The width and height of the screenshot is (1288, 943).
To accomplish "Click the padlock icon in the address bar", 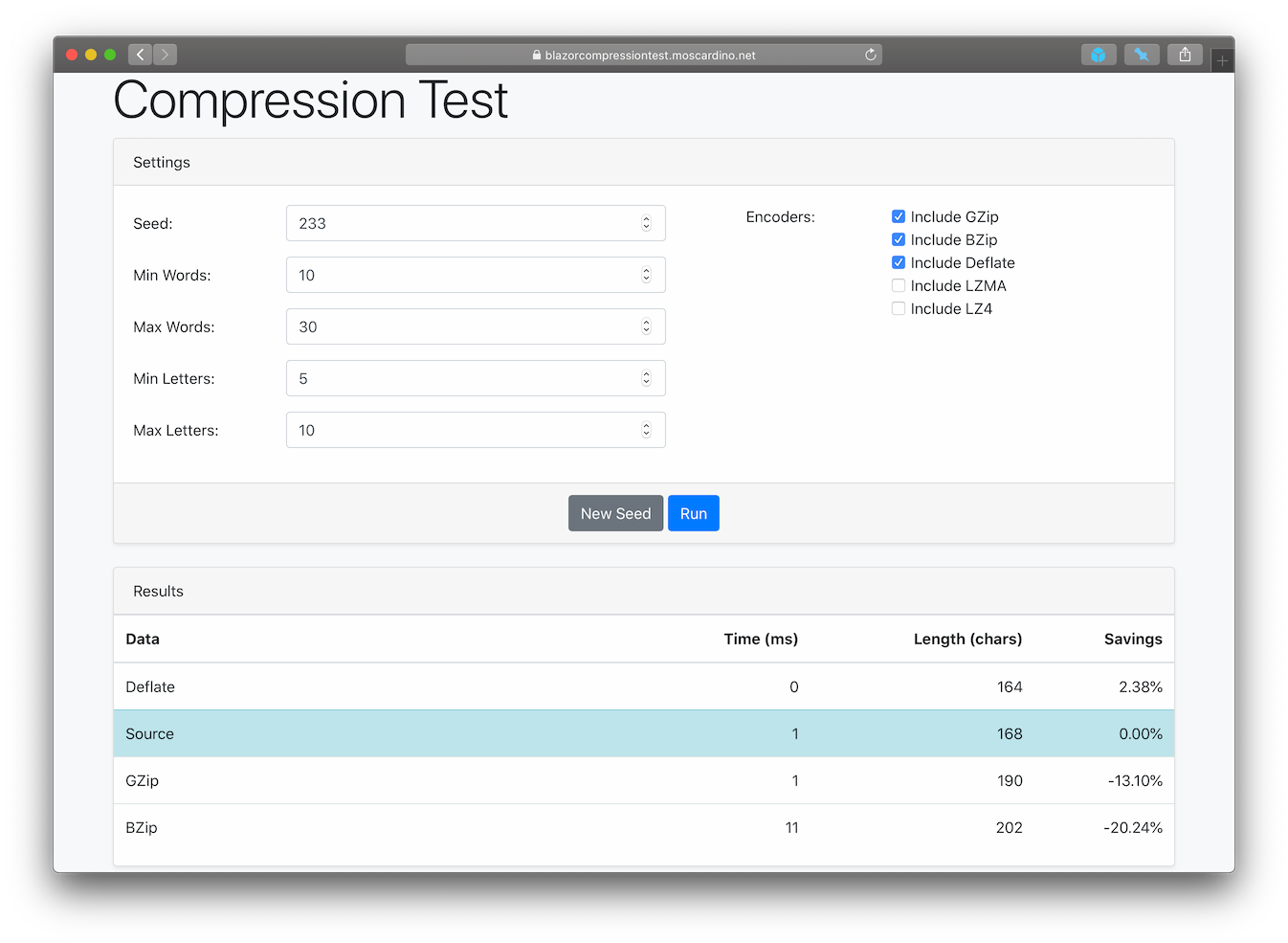I will (536, 55).
